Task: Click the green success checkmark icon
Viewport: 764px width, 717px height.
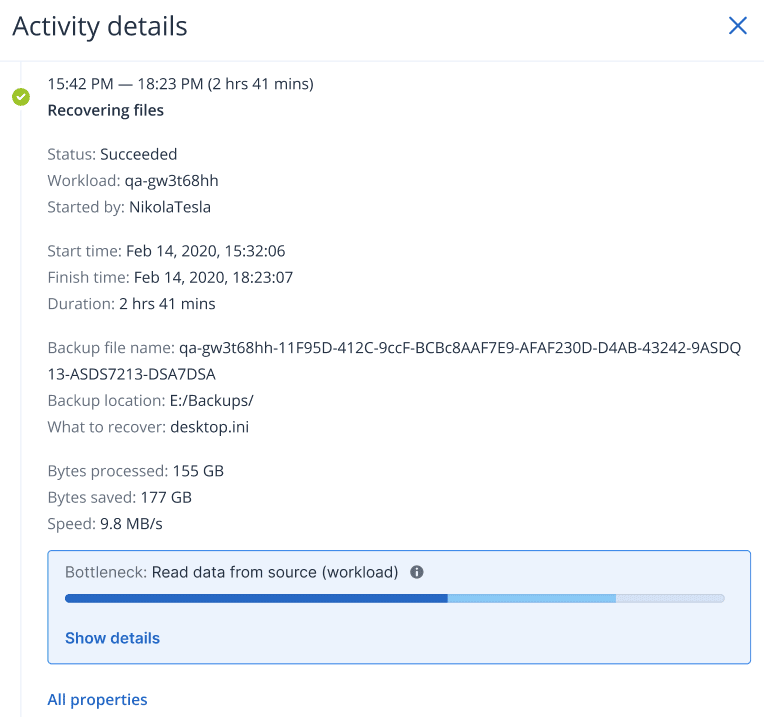Action: click(x=21, y=97)
